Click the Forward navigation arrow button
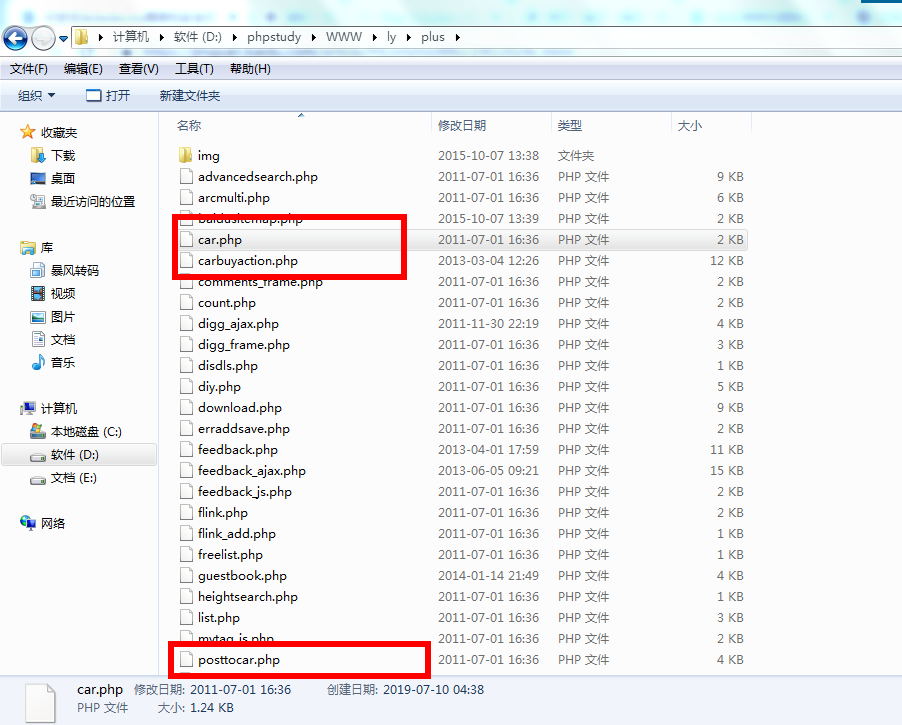This screenshot has height=725, width=902. pyautogui.click(x=43, y=38)
